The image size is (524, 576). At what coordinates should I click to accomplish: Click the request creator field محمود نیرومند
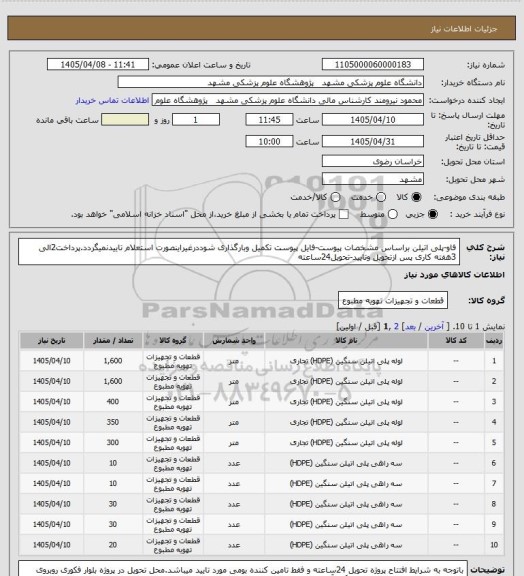click(x=287, y=100)
